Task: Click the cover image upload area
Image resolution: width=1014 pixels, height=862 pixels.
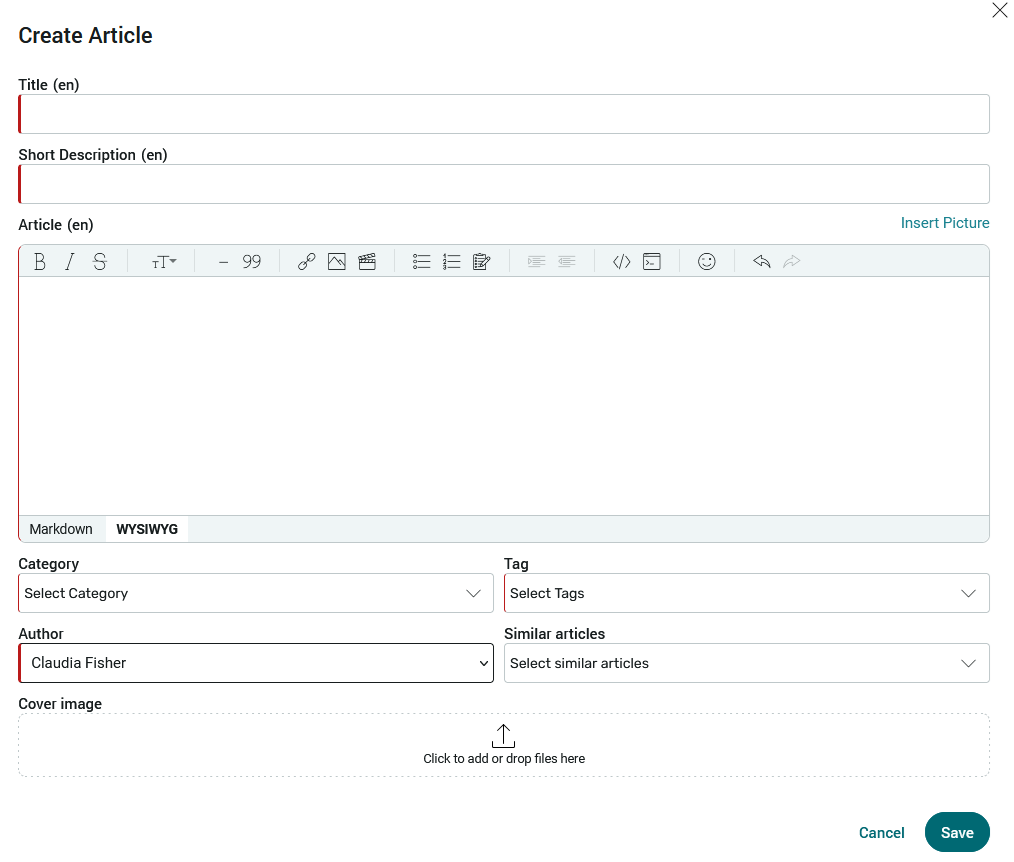Action: click(504, 745)
